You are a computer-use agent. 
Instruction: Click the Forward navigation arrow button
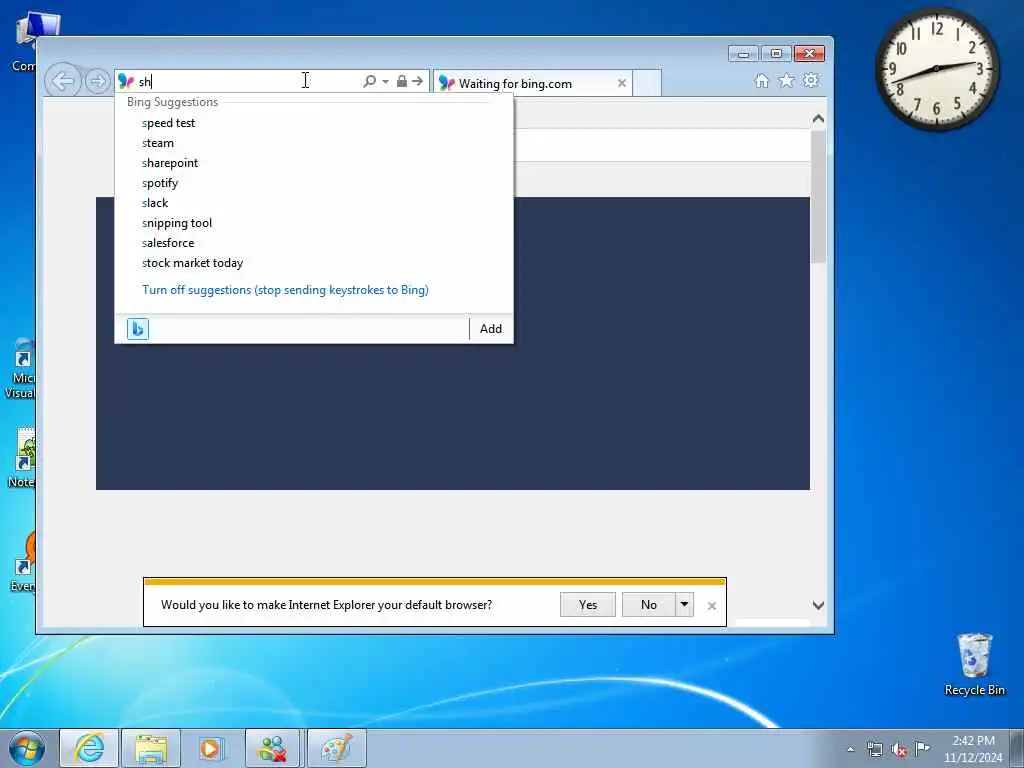[x=97, y=82]
